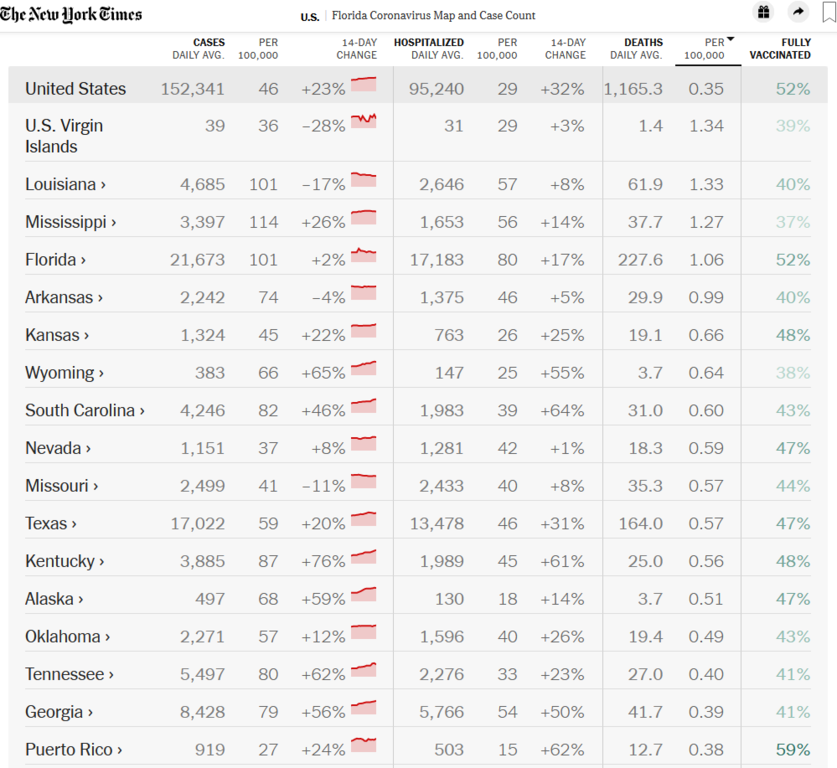Go to the Puerto Rico page
This screenshot has height=768, width=837.
(73, 749)
